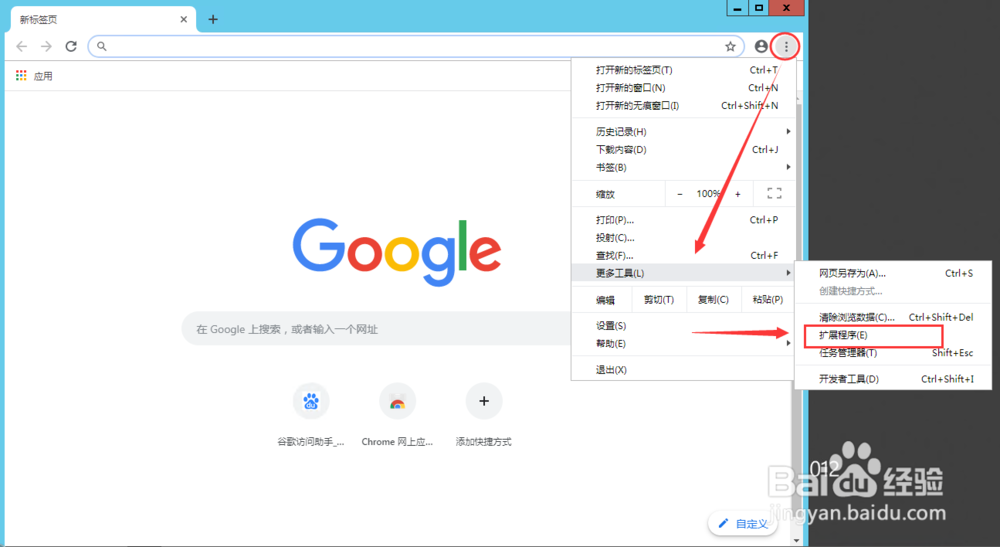Enter full screen via zoom row icon

[774, 193]
